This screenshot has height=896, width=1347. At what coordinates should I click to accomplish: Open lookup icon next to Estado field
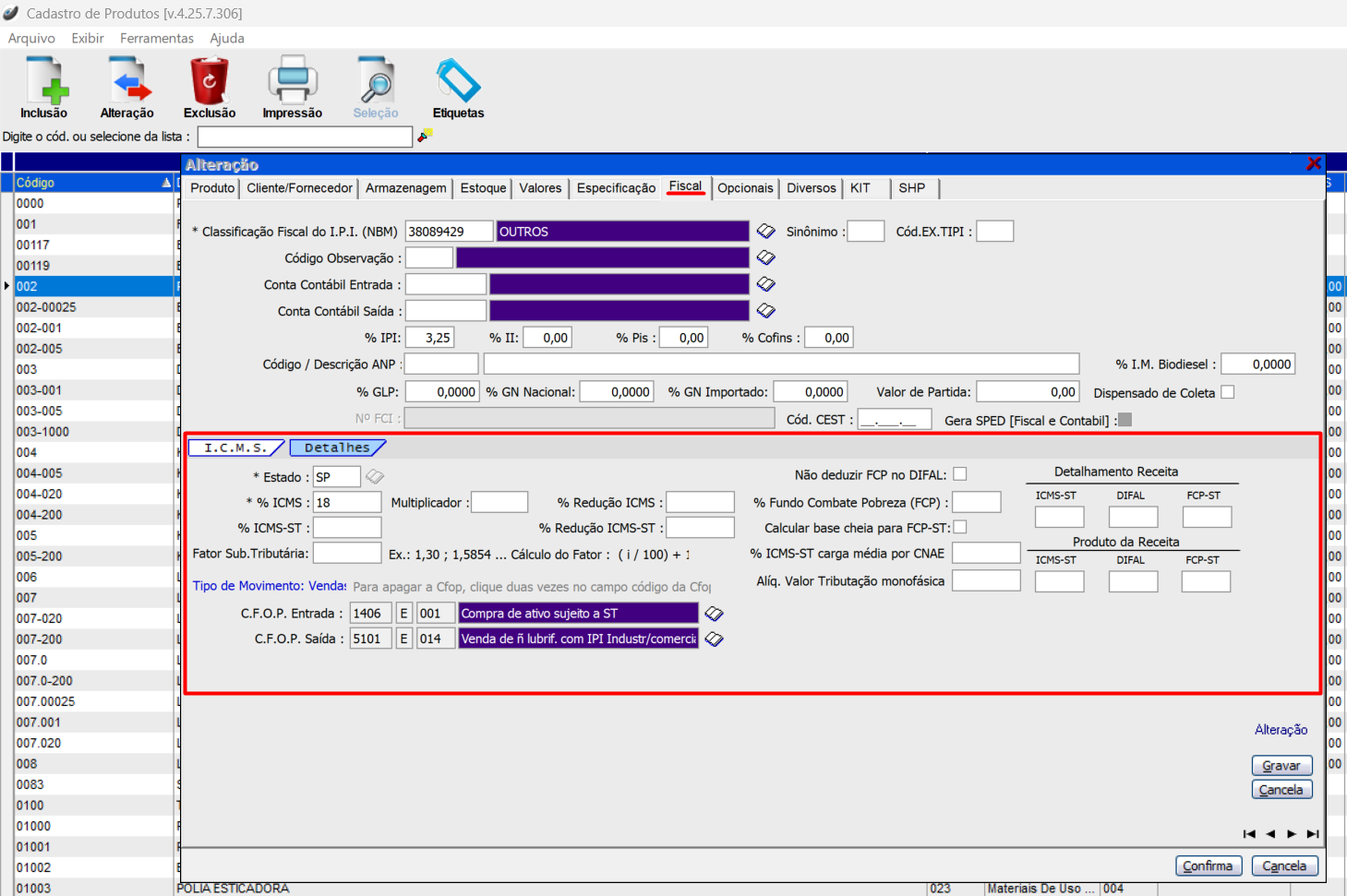(374, 477)
